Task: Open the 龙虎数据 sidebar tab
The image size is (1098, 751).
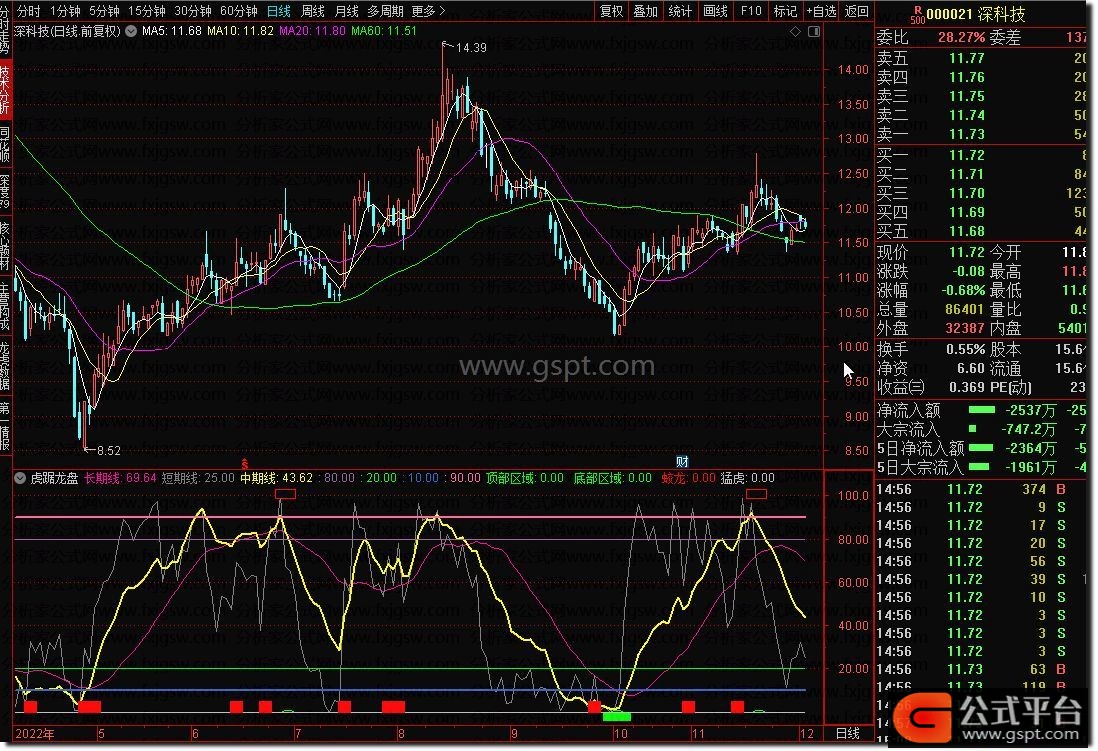Action: point(5,366)
